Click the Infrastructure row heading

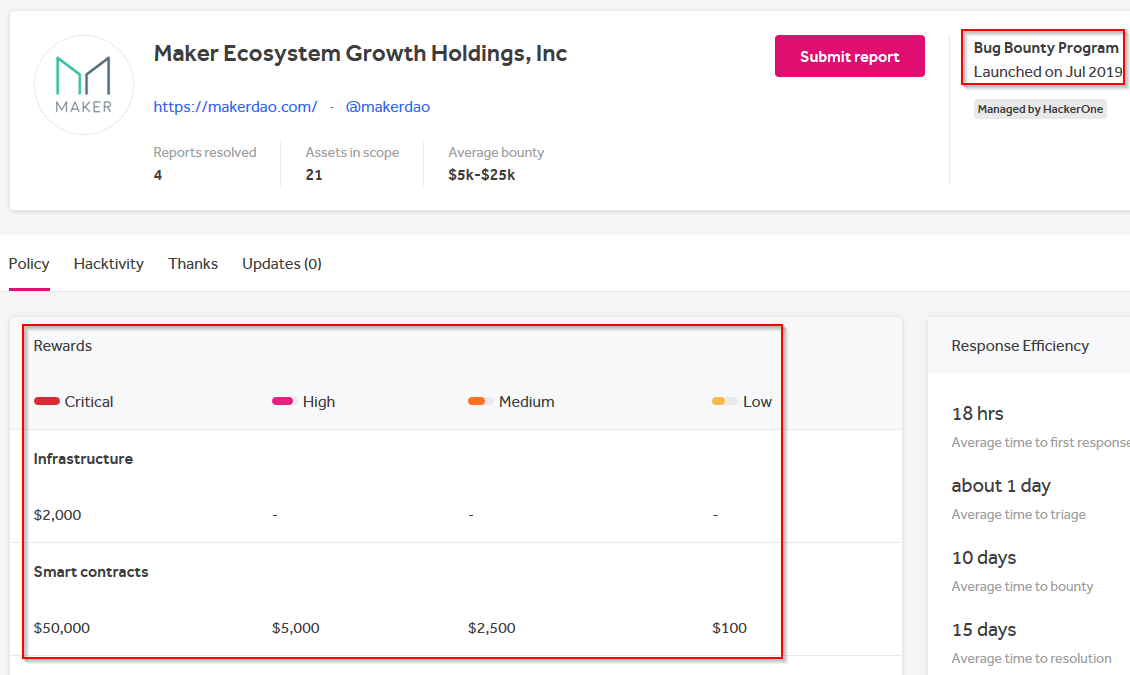pos(83,459)
